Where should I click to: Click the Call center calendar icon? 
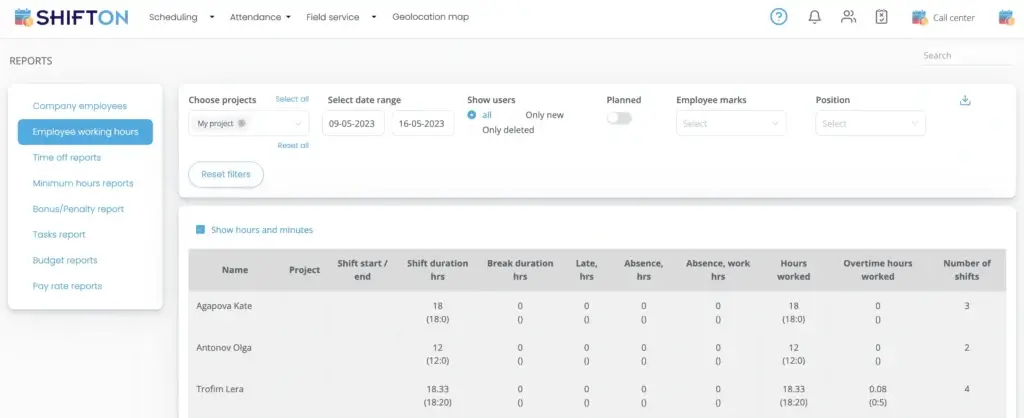coord(919,17)
